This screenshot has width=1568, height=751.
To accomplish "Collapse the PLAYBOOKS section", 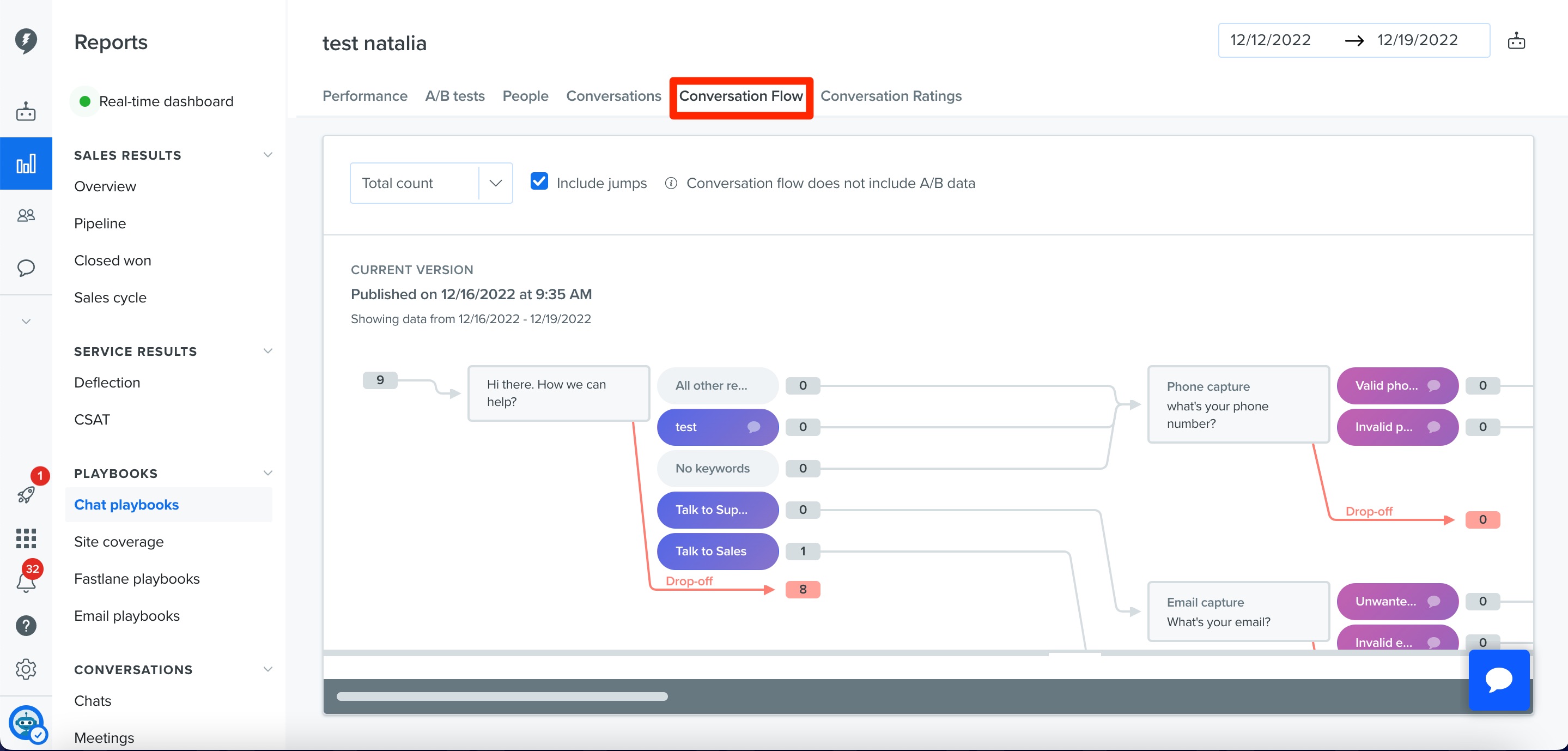I will pyautogui.click(x=268, y=473).
